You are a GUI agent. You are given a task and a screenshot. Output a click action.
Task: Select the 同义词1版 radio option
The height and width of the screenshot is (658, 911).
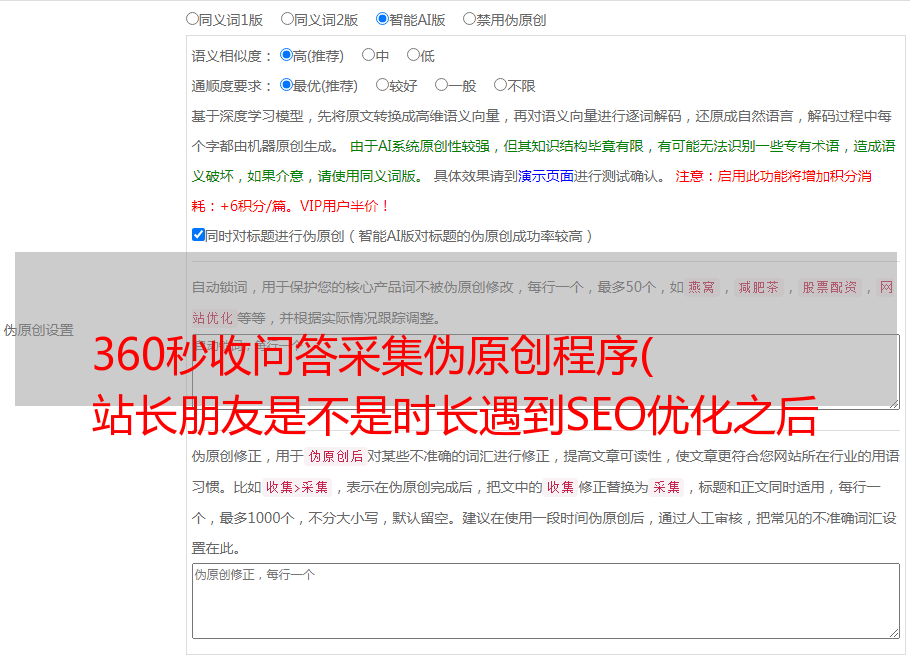pos(192,19)
